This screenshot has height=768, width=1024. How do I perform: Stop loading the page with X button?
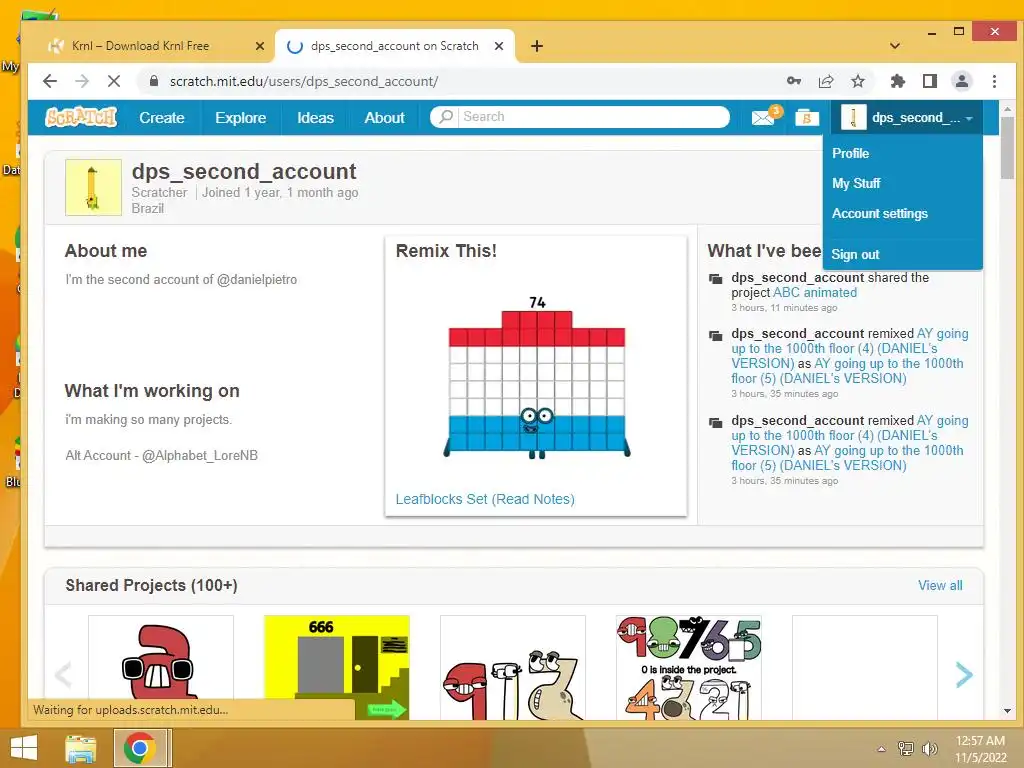click(114, 81)
